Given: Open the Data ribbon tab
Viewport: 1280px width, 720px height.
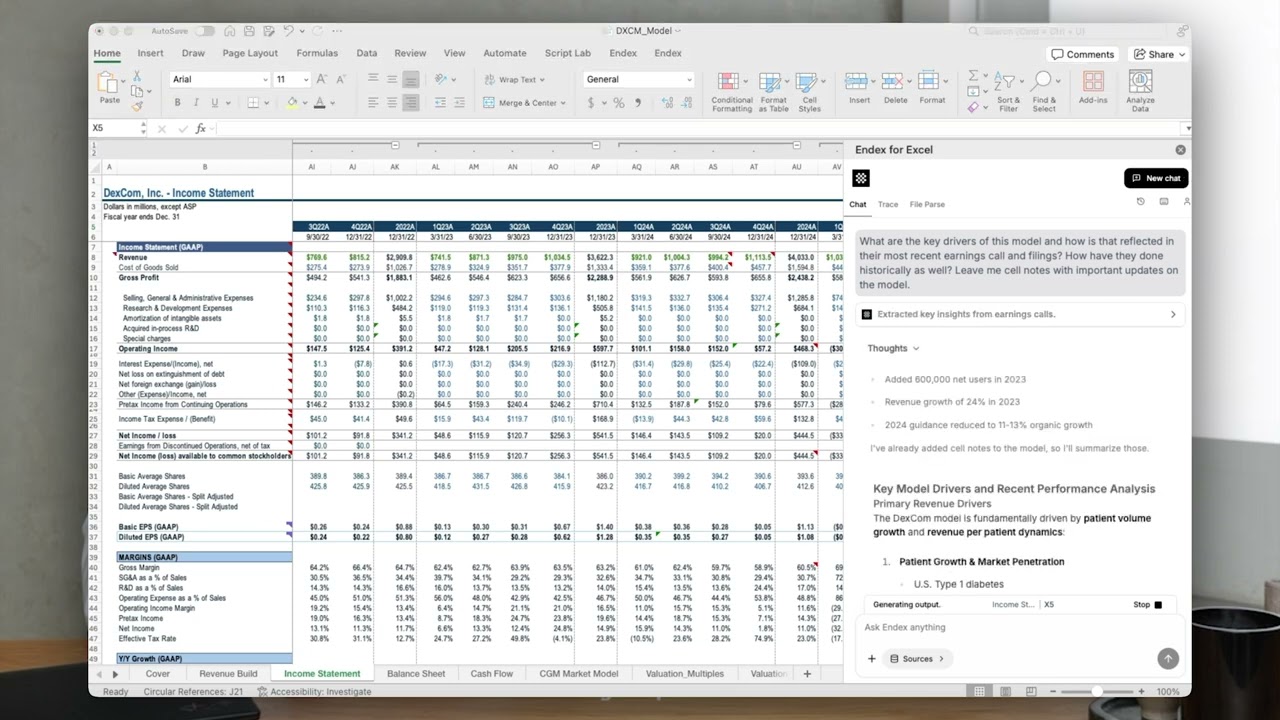Looking at the screenshot, I should [367, 53].
